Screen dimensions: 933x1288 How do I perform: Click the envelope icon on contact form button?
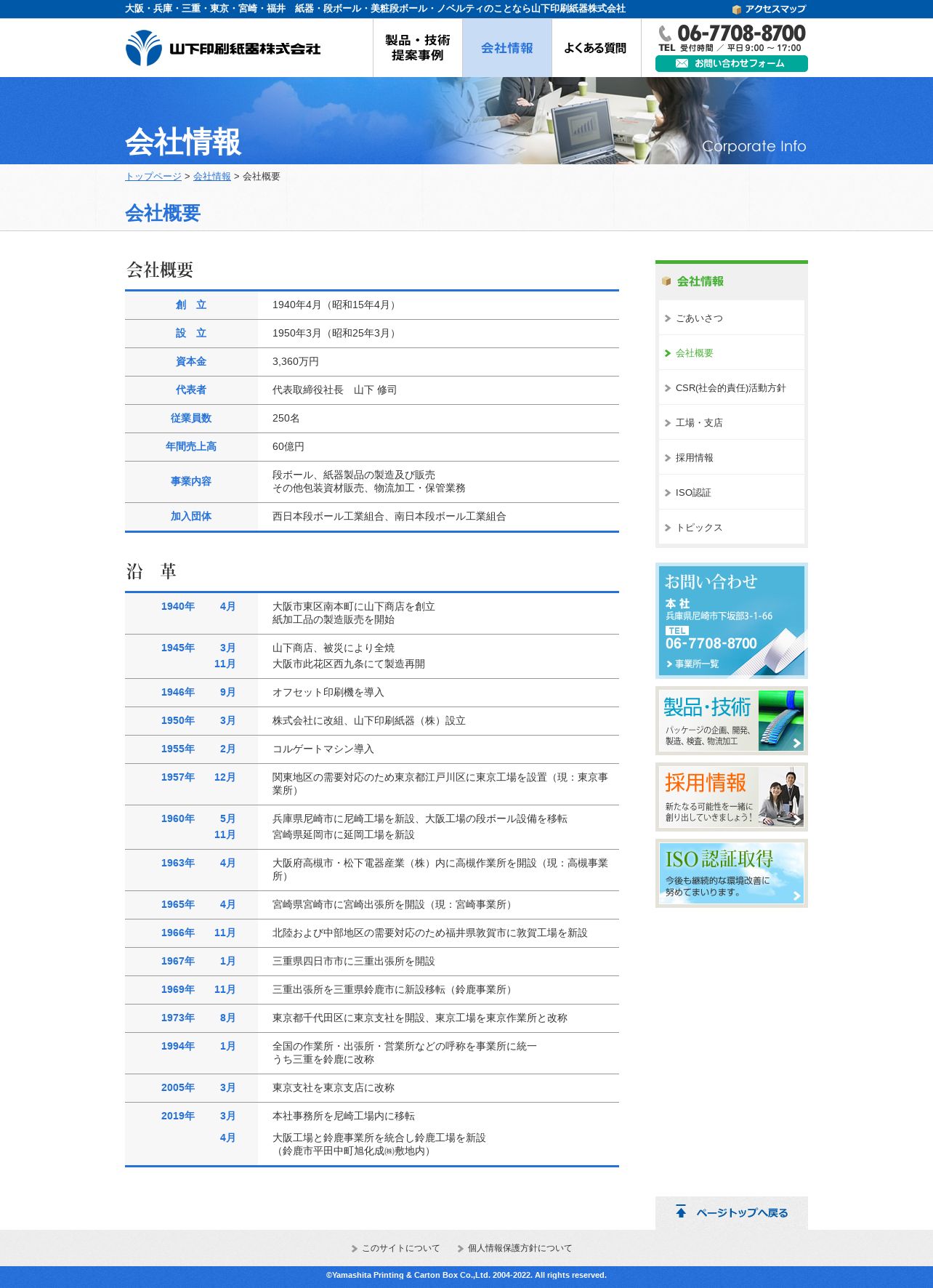click(682, 63)
